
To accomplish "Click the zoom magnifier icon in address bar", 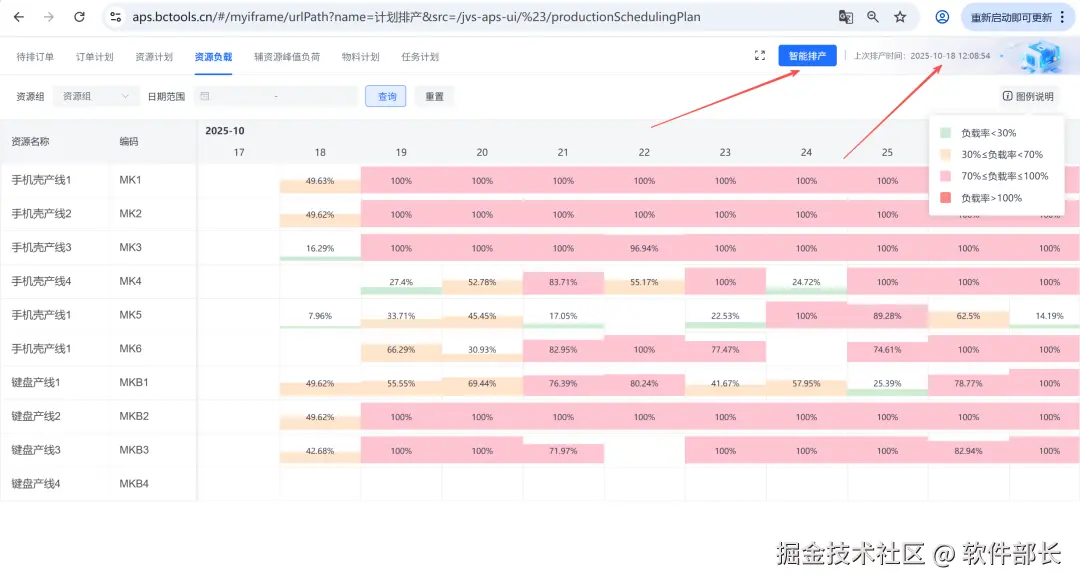I will point(873,17).
